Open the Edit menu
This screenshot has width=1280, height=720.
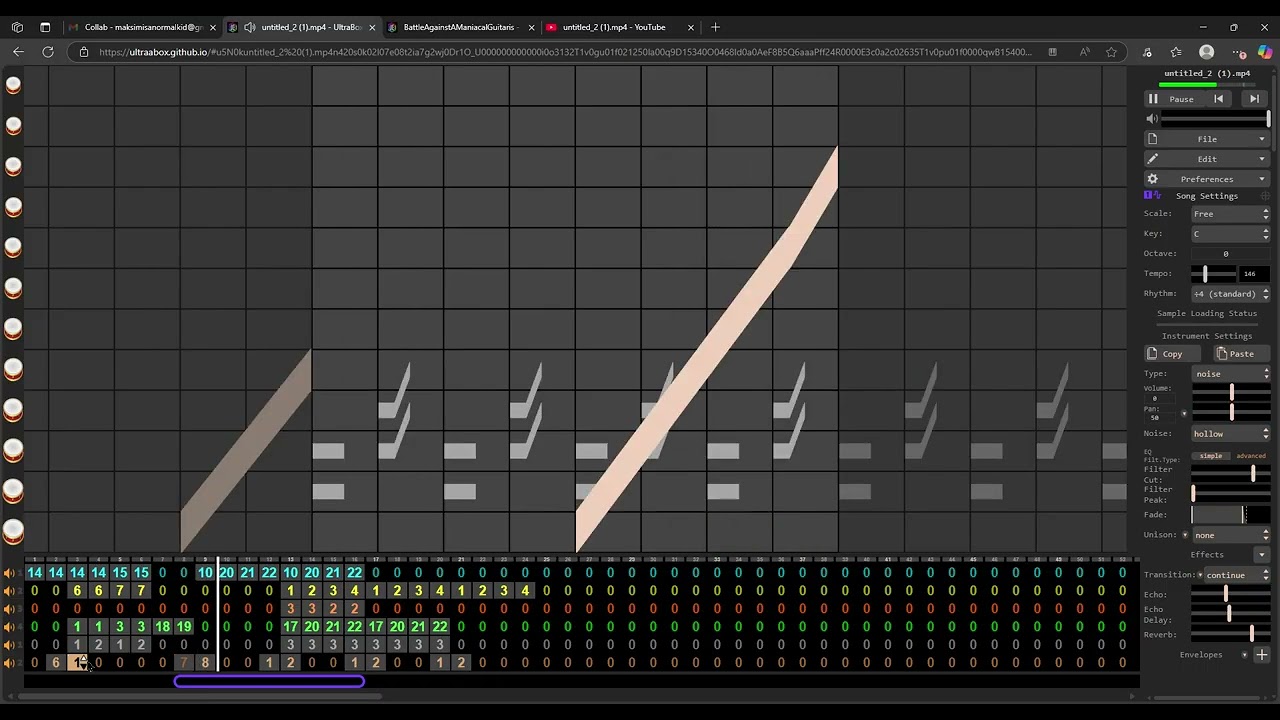pos(1207,159)
